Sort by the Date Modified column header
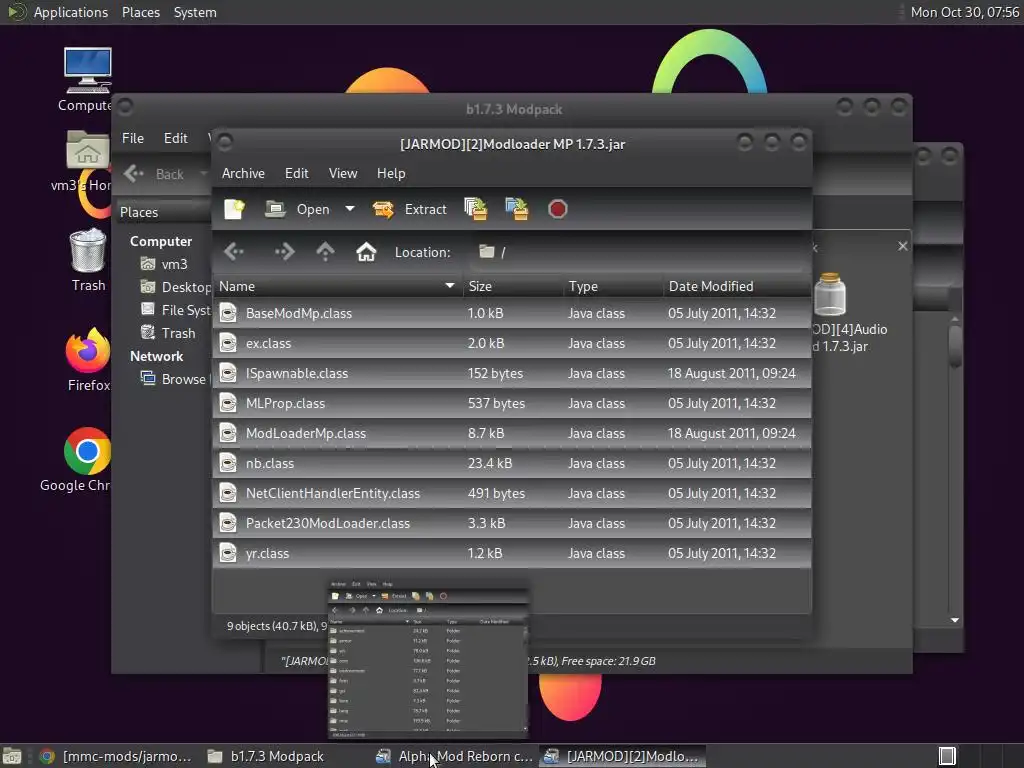The height and width of the screenshot is (768, 1024). [737, 286]
